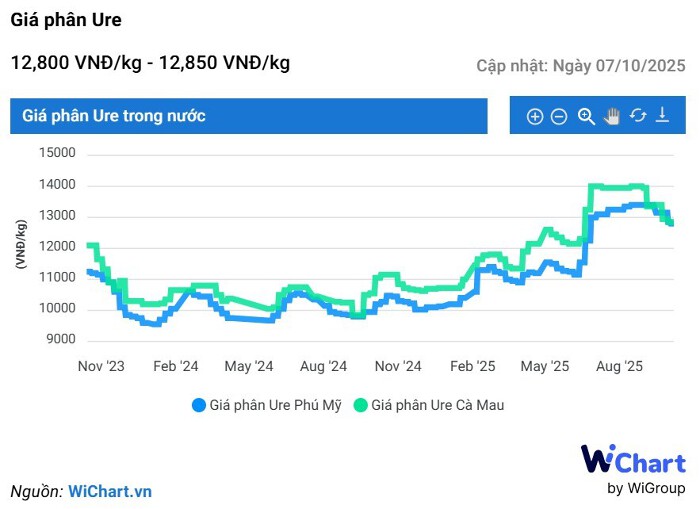Download the chart using download icon
The height and width of the screenshot is (509, 700).
[662, 116]
